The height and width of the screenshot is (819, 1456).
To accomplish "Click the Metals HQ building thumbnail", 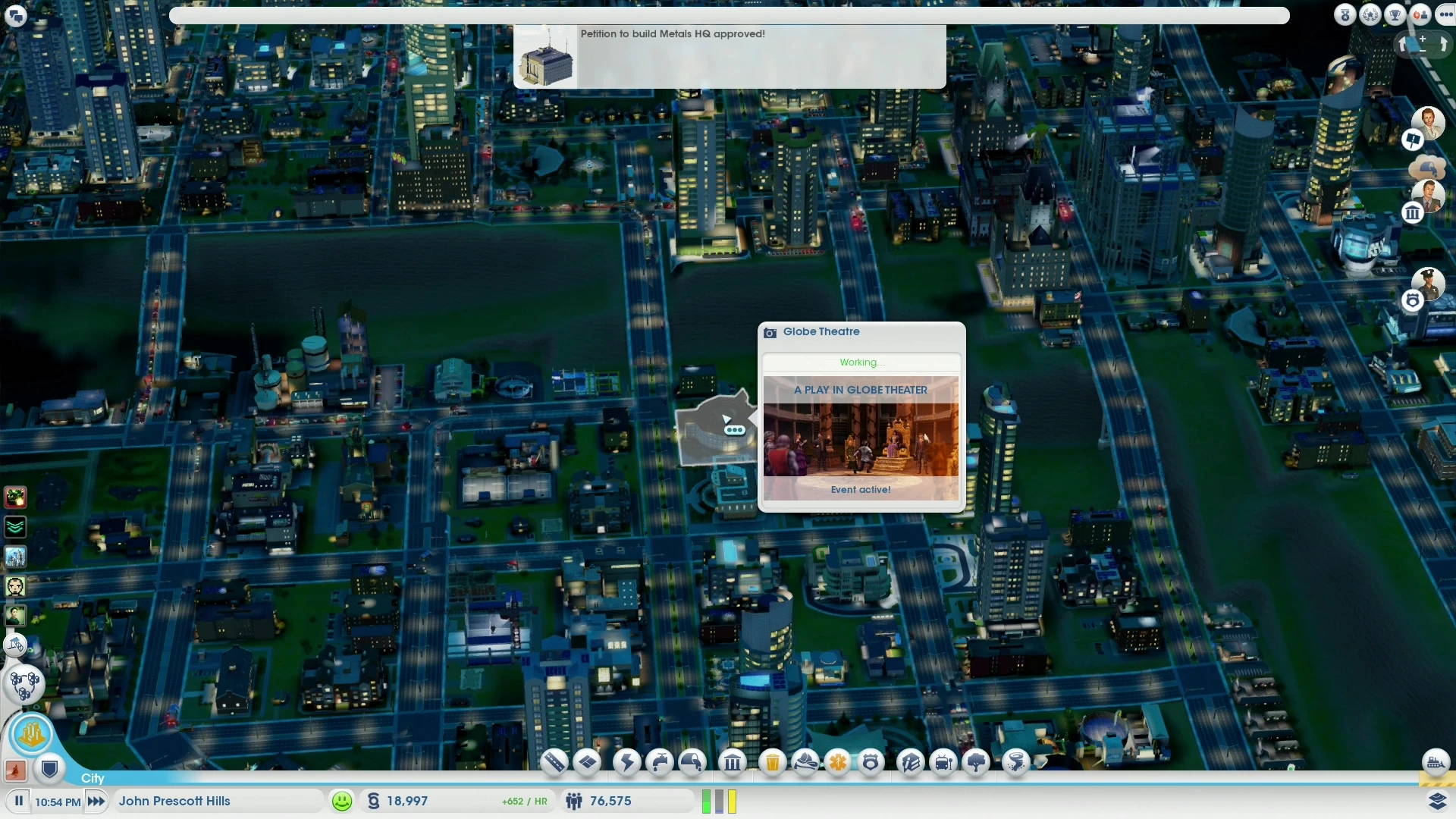I will [x=546, y=57].
